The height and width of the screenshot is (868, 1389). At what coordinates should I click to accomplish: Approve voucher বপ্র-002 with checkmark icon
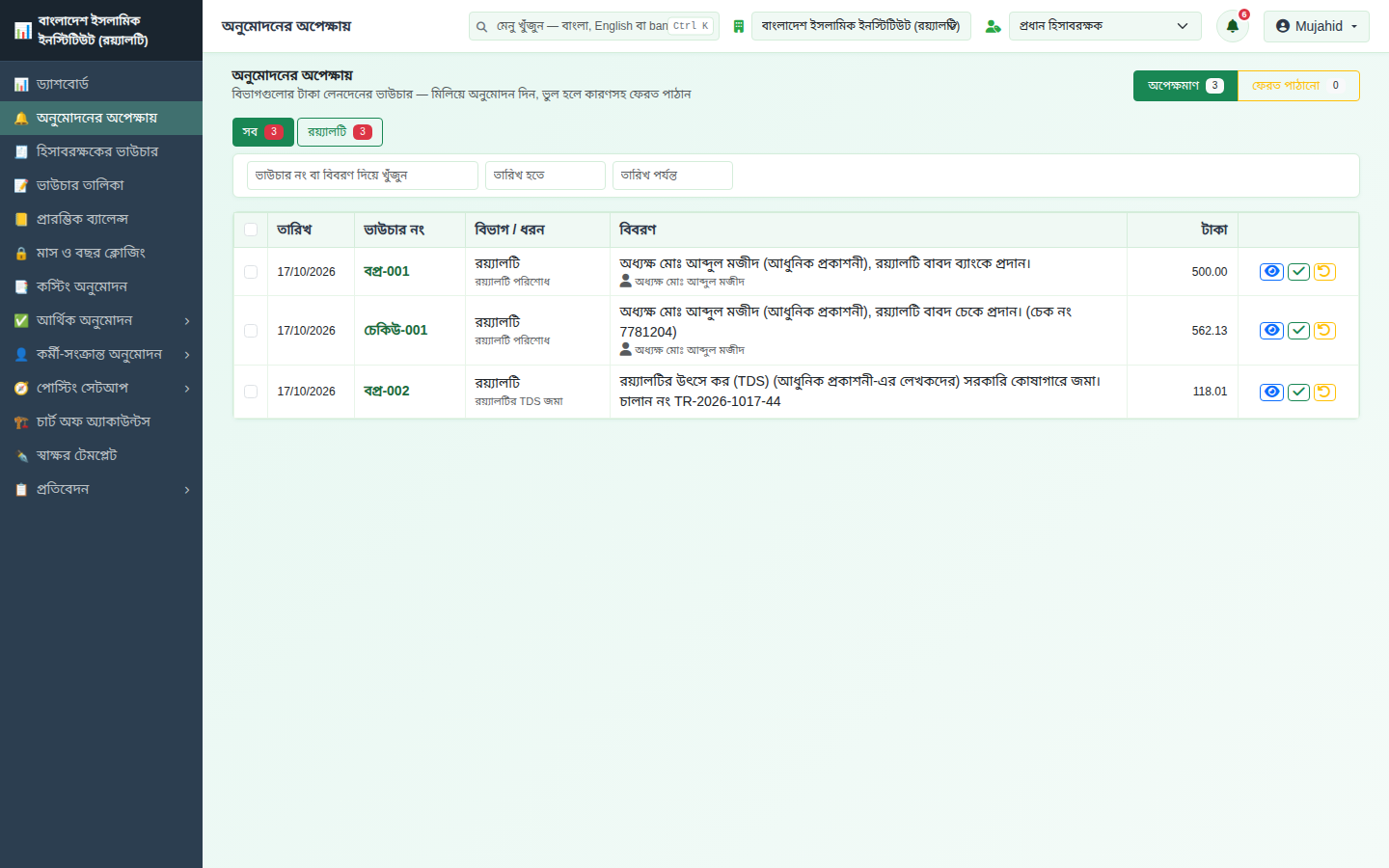(1298, 392)
